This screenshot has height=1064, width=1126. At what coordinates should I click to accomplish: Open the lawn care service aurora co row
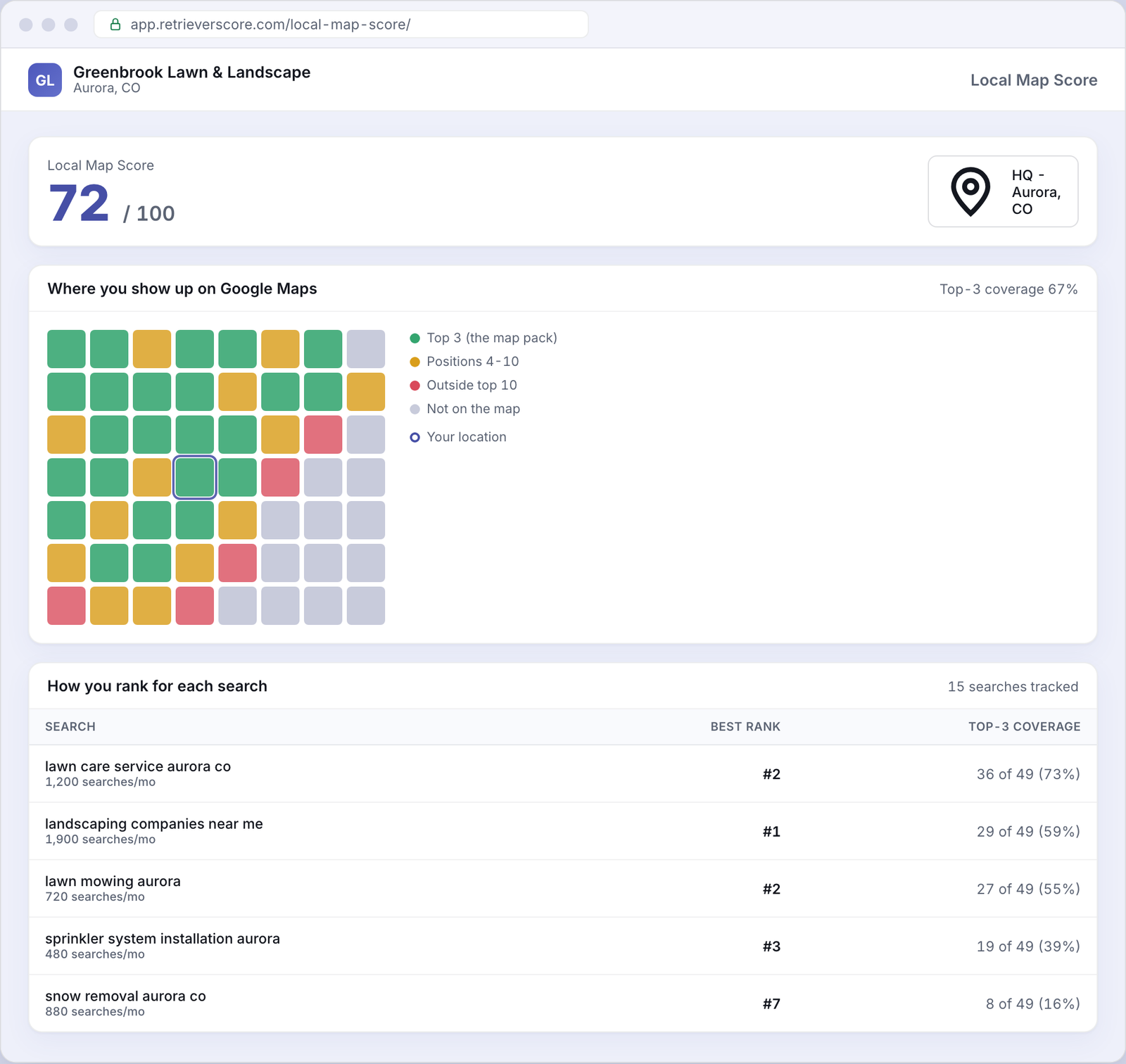tap(563, 774)
